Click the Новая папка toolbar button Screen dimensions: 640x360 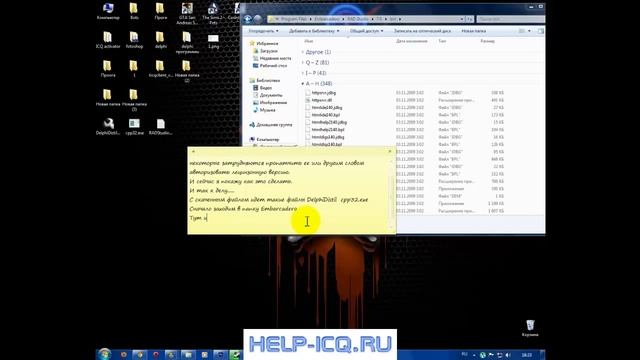[473, 31]
